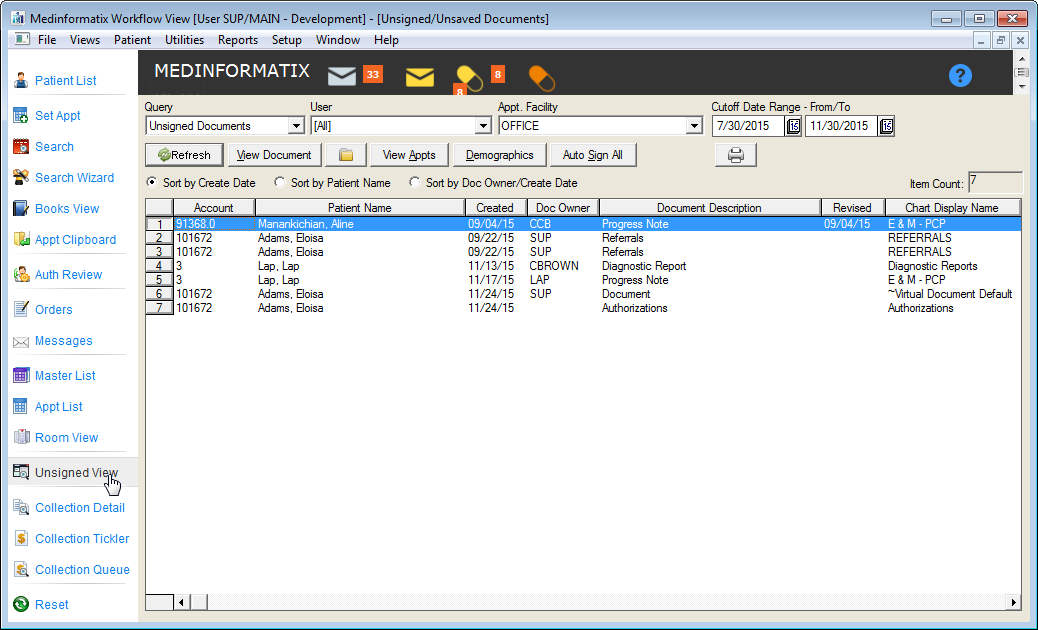Open the Utilities menu
The height and width of the screenshot is (630, 1038).
click(x=185, y=40)
